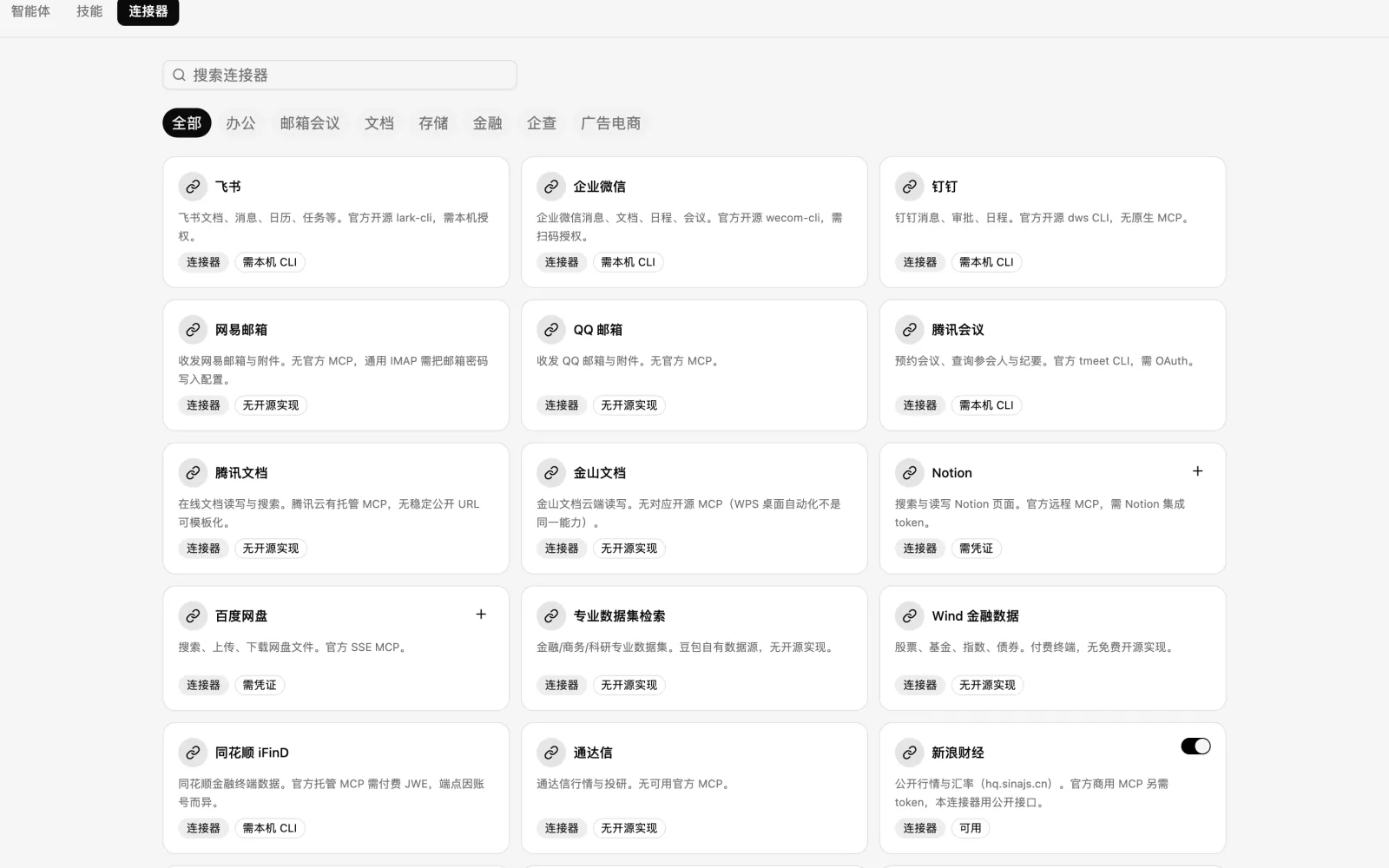Click the 需本机 CLI tag on 钉钉
Screen dimensions: 1389x868
coord(986,262)
